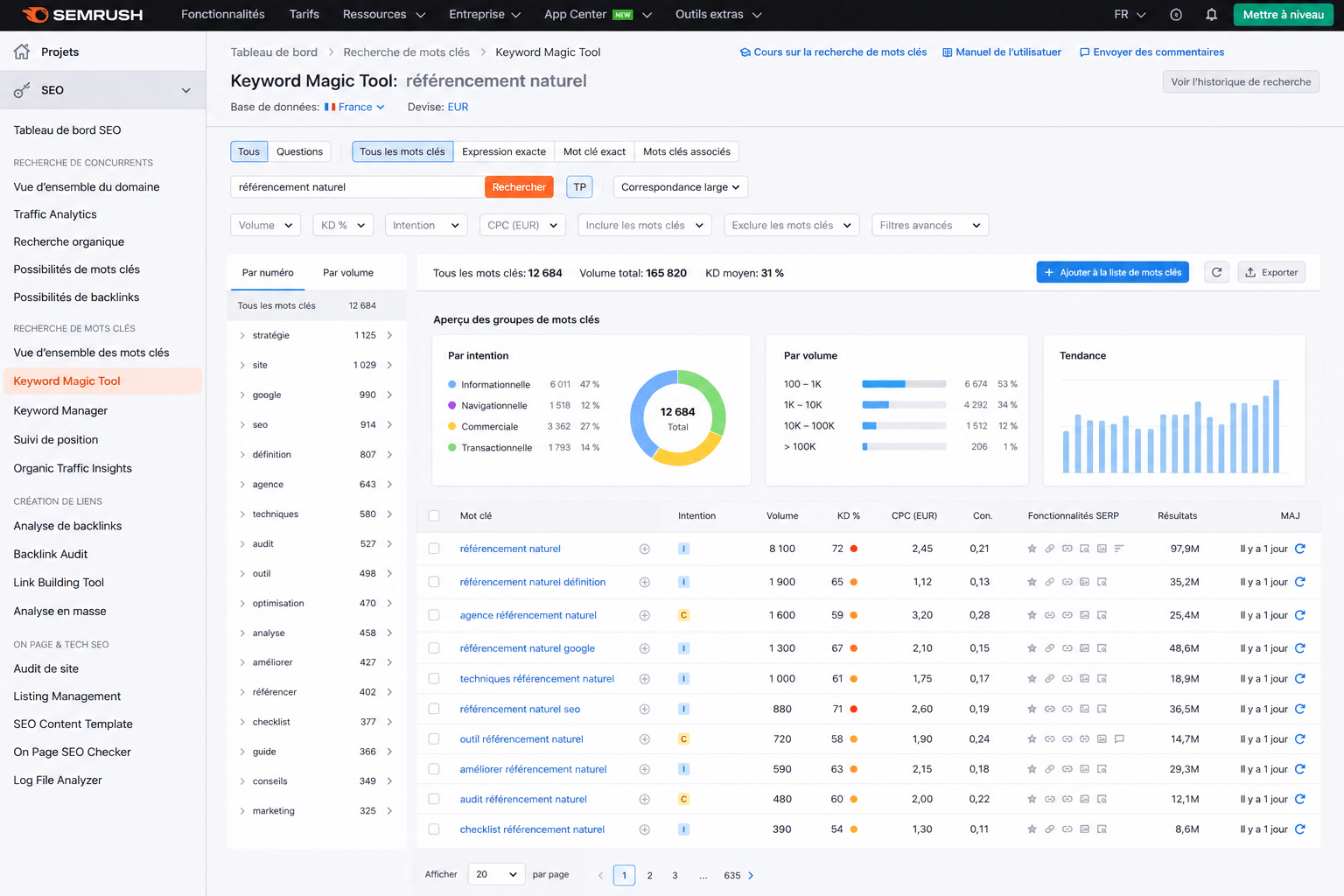Check the référencement naturel définition checkbox

pos(434,582)
